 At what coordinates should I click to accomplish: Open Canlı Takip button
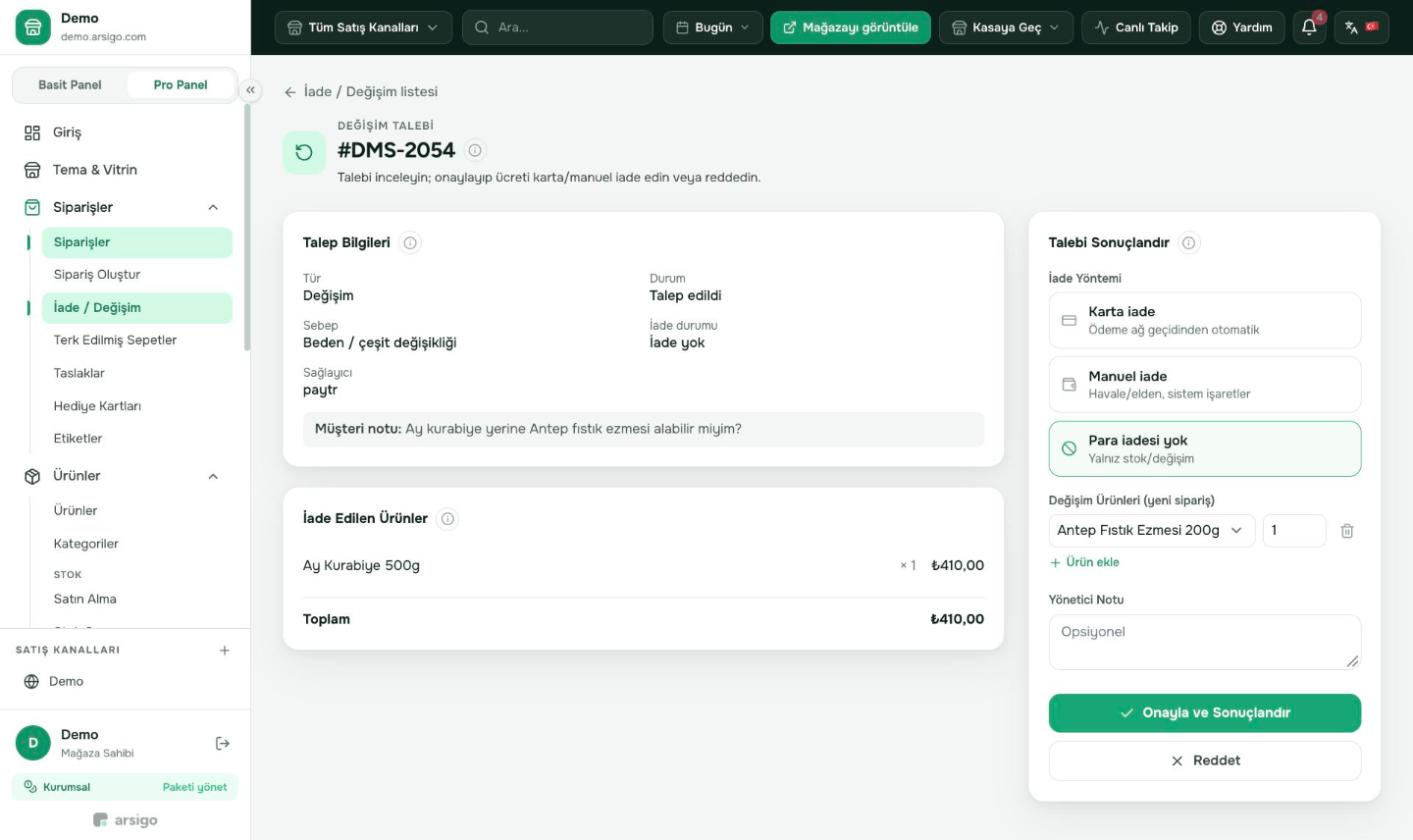[x=1136, y=27]
